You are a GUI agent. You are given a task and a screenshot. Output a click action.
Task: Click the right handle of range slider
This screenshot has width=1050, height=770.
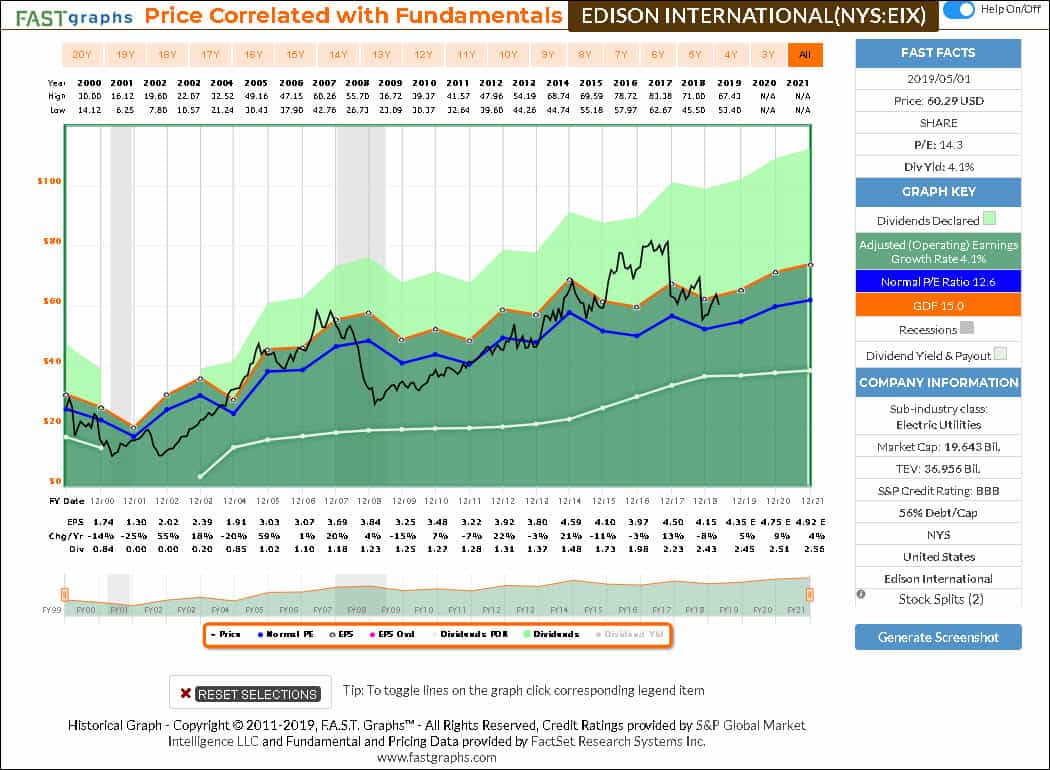coord(809,595)
